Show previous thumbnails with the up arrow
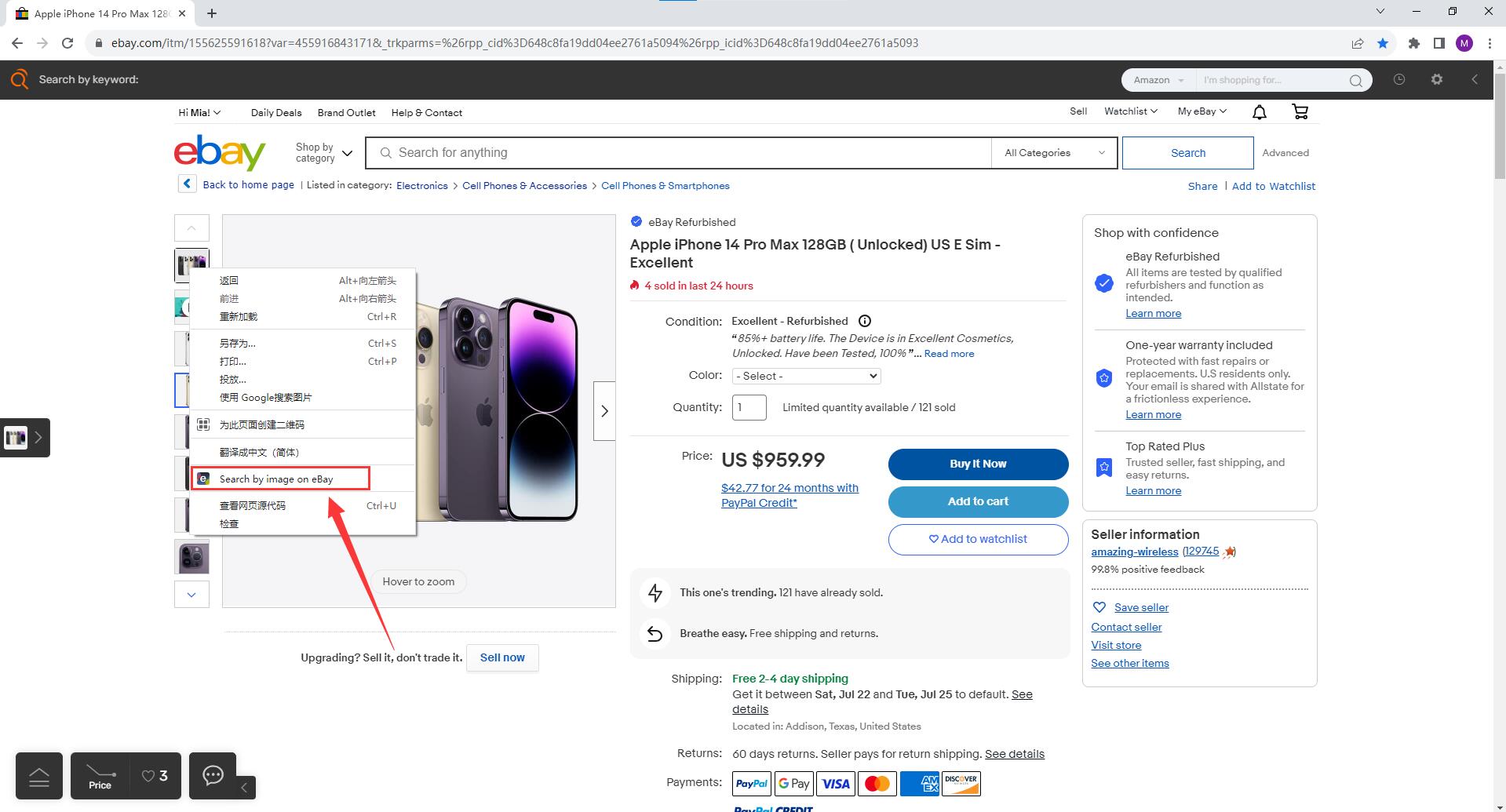 coord(191,228)
